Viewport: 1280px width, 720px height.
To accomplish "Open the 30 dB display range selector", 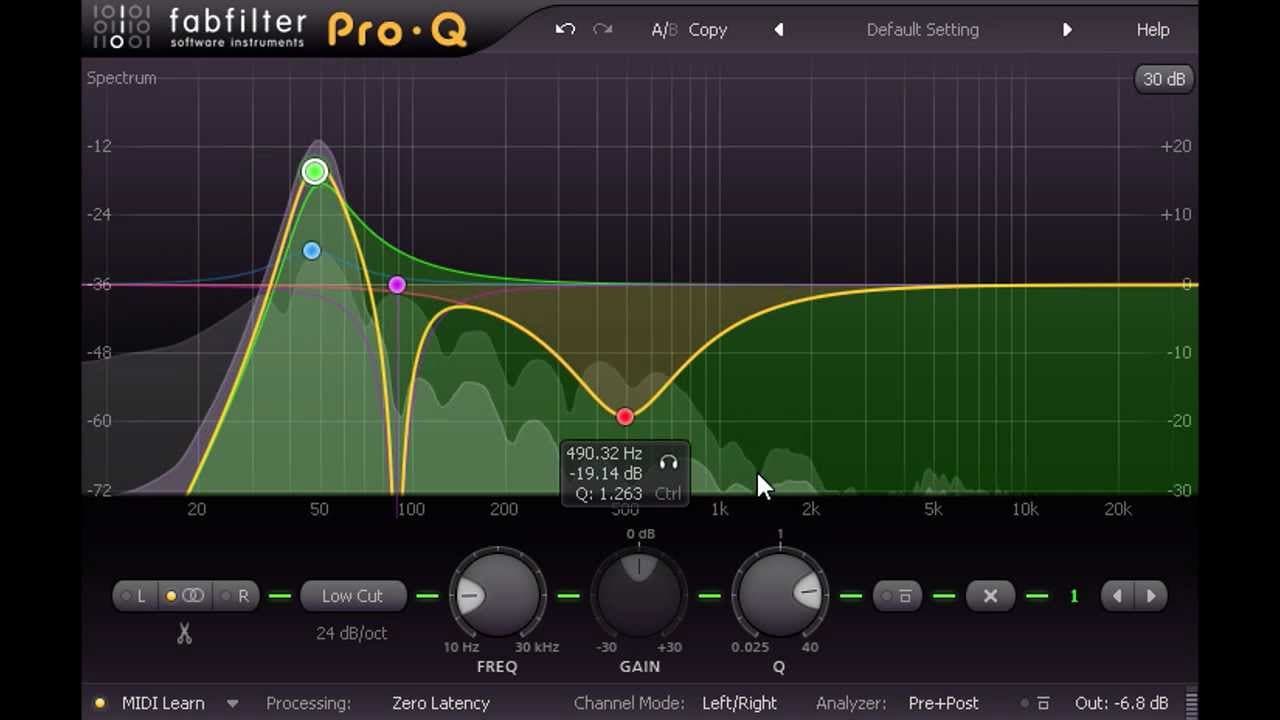I will [1164, 79].
